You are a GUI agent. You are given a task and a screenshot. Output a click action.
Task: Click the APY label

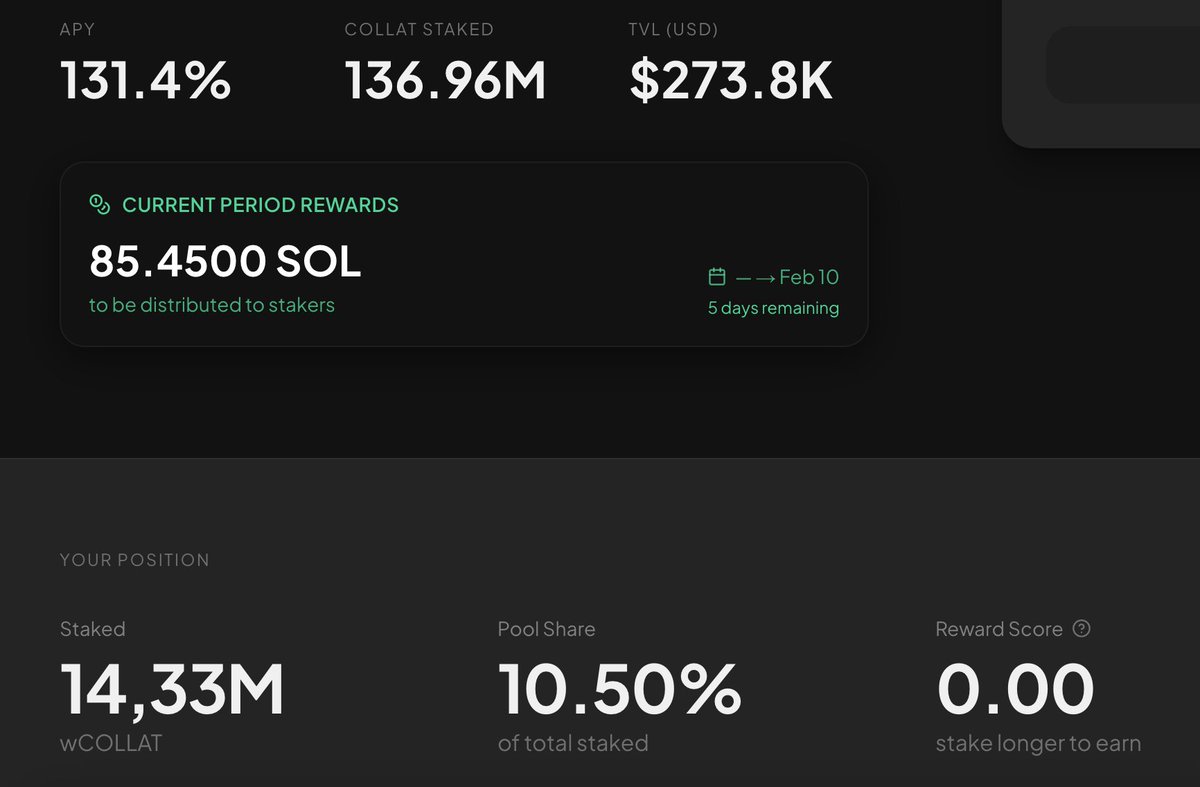click(78, 29)
